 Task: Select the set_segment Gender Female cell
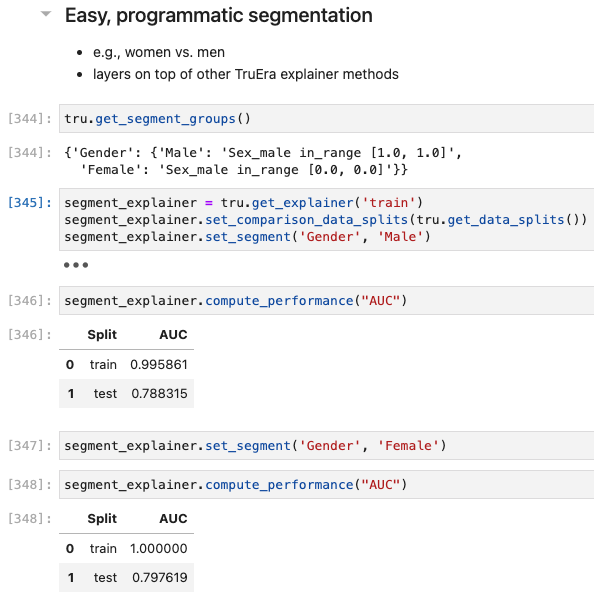click(x=326, y=445)
